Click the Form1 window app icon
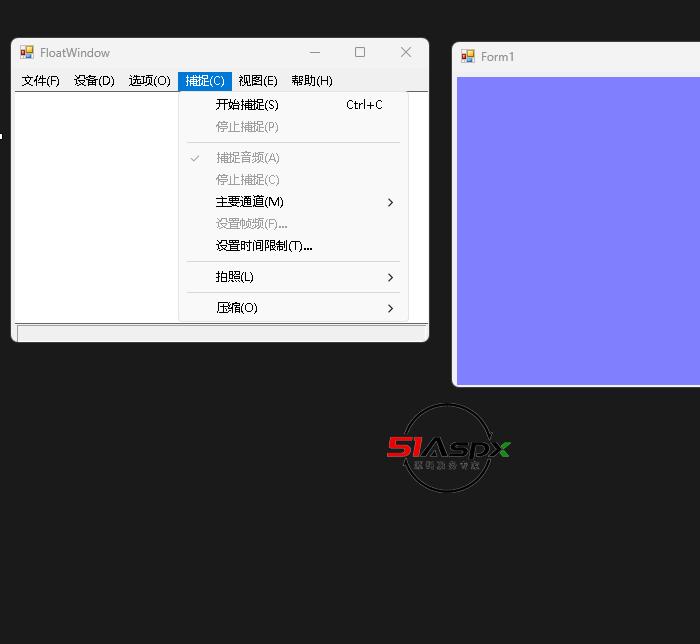Image resolution: width=700 pixels, height=644 pixels. [468, 56]
